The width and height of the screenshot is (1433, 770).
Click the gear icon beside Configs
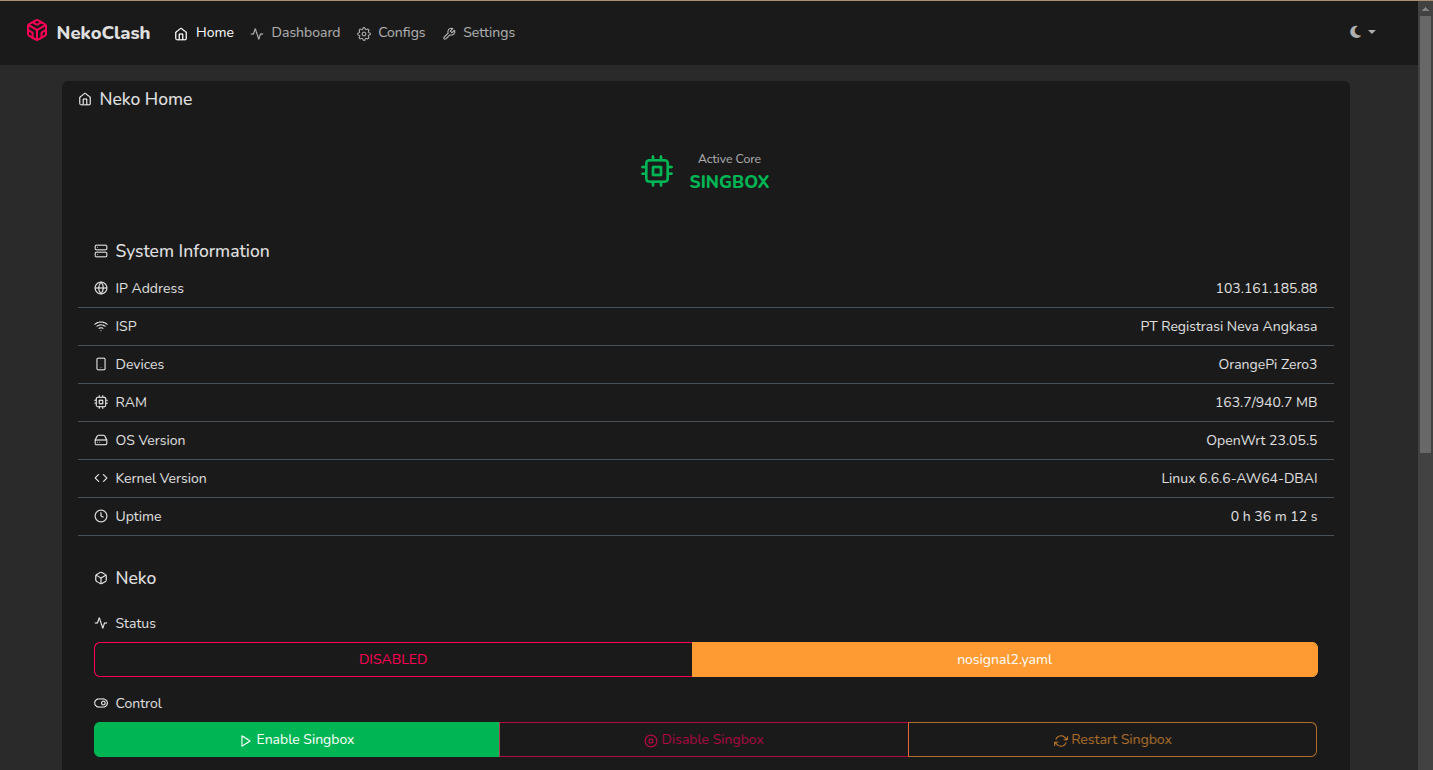[x=364, y=33]
